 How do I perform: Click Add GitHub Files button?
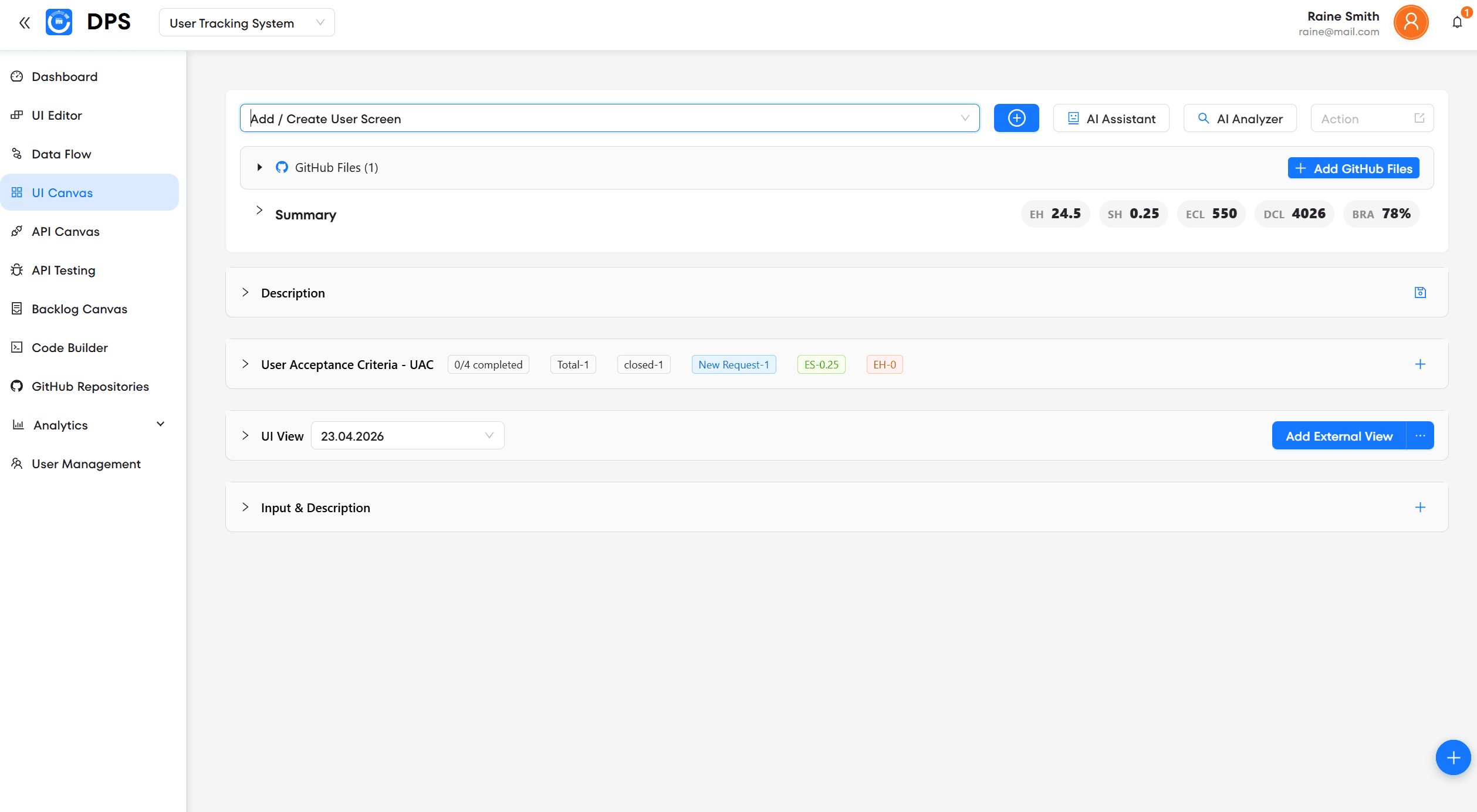pos(1353,168)
